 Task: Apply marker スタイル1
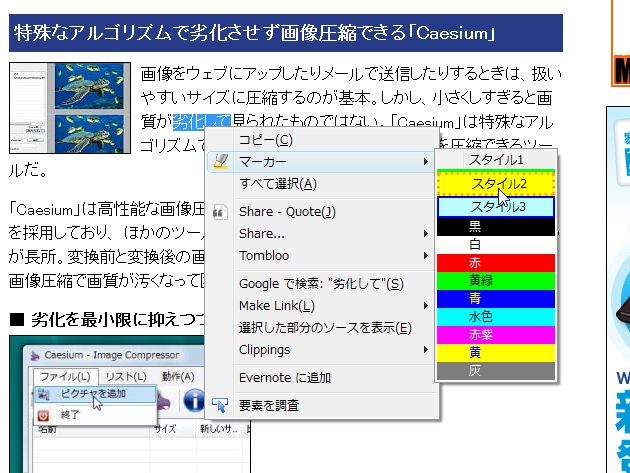(x=496, y=160)
